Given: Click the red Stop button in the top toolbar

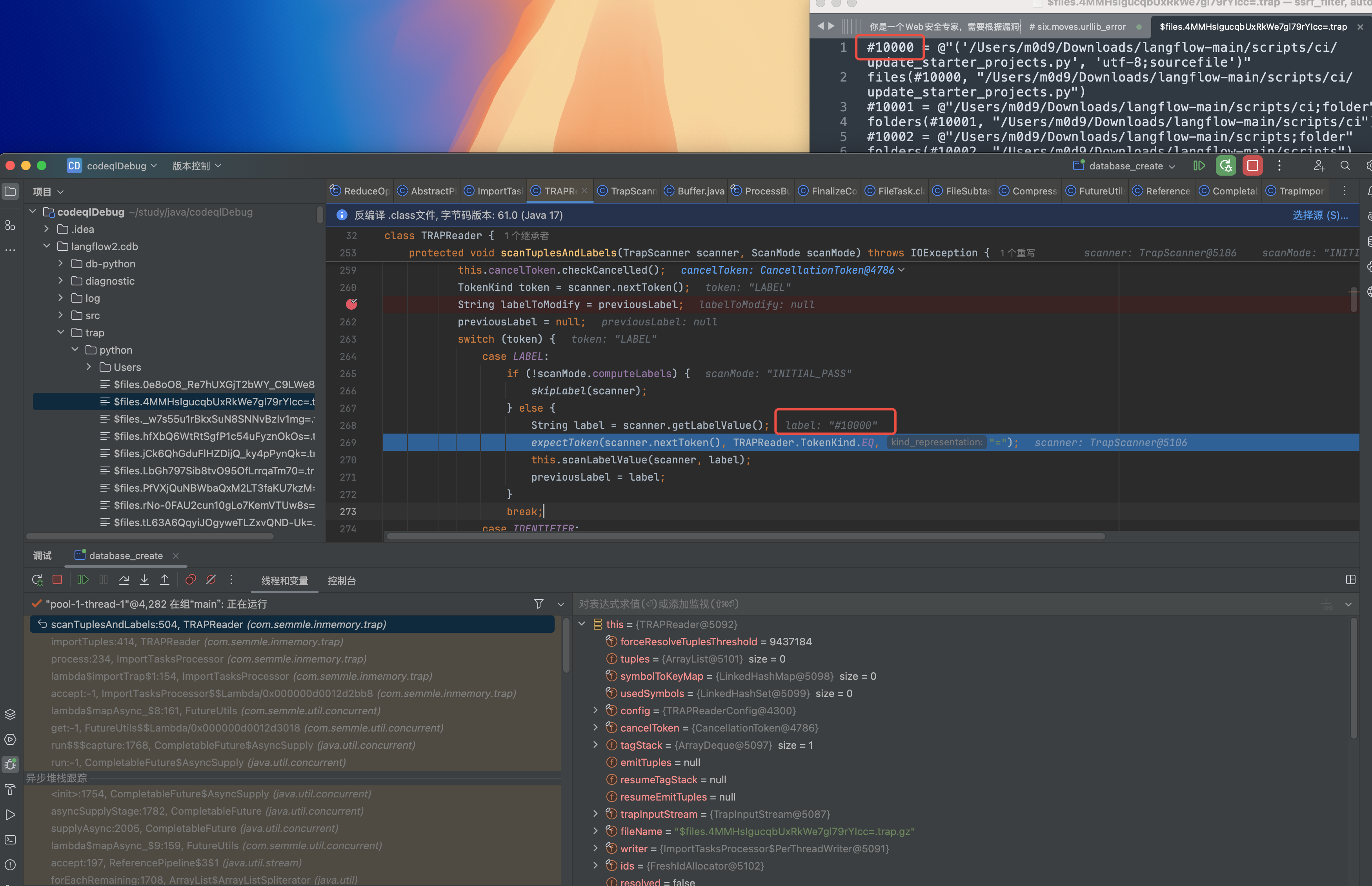Looking at the screenshot, I should [x=1252, y=166].
